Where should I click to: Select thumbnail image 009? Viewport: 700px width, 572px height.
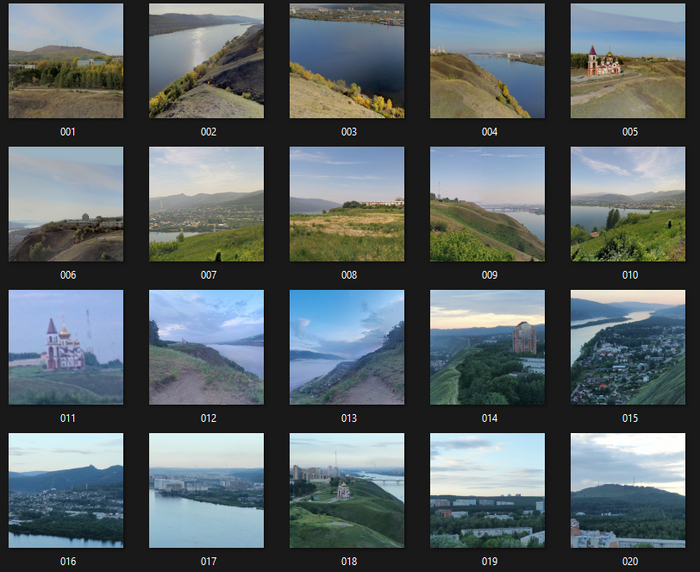coord(488,204)
